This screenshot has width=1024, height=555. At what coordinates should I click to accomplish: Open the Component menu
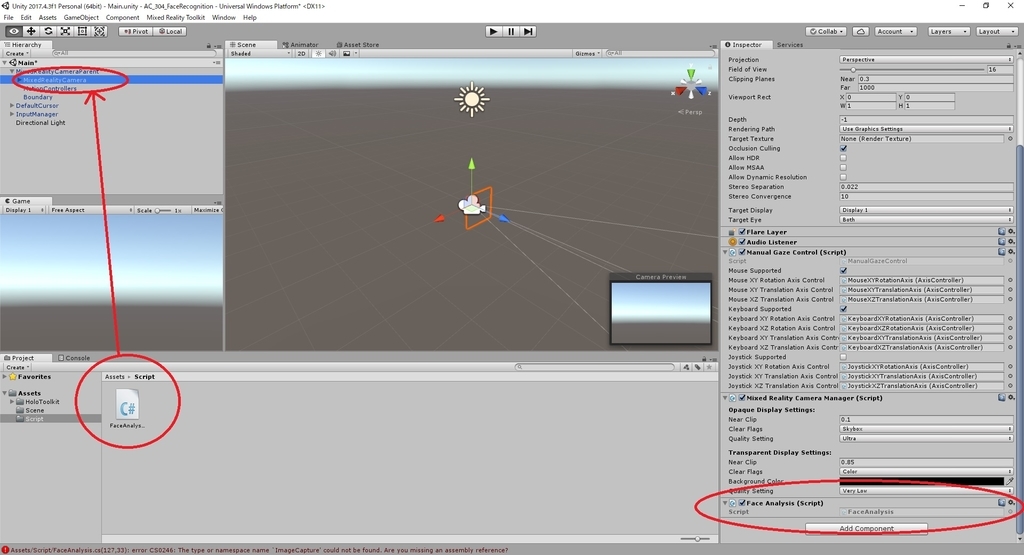(122, 18)
